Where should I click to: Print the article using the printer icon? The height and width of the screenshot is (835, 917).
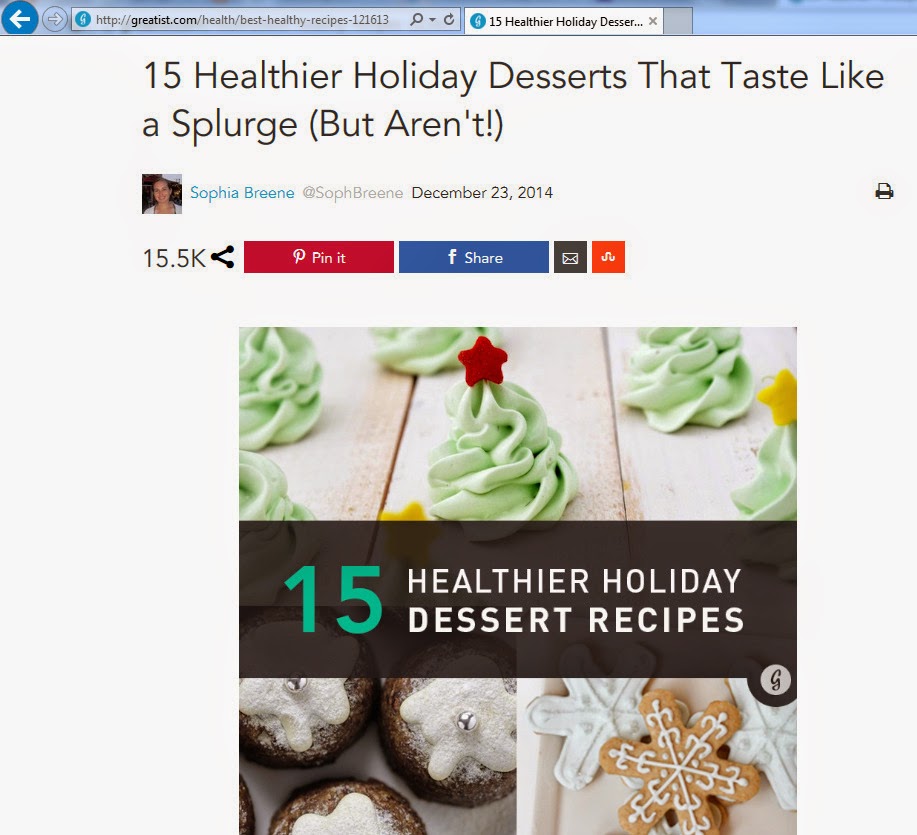[x=884, y=191]
